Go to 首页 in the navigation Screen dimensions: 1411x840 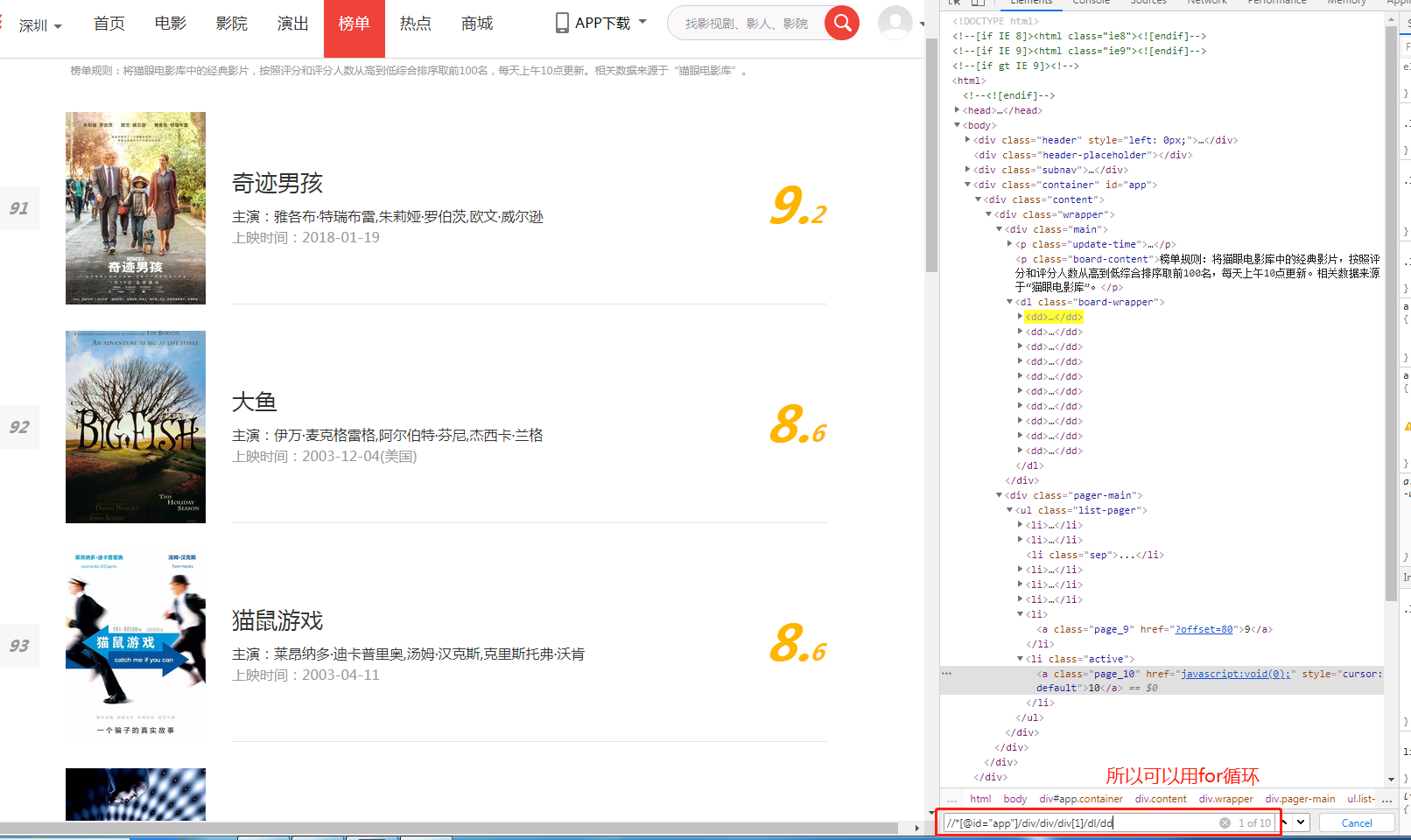pos(109,24)
